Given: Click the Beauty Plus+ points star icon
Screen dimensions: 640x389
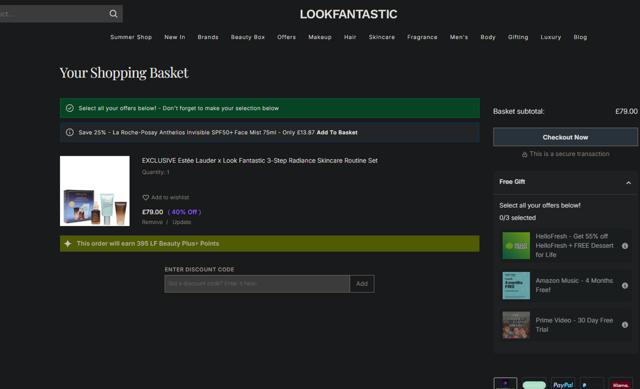Looking at the screenshot, I should point(68,243).
